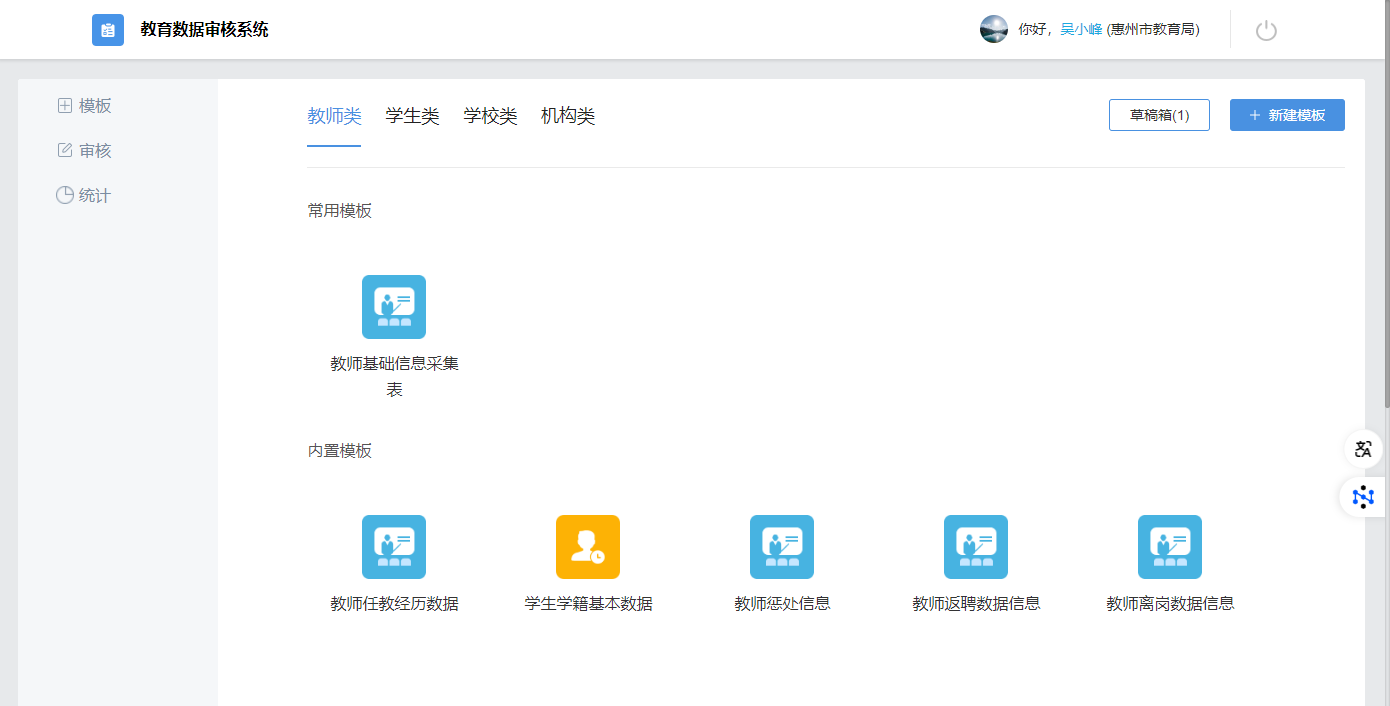Click the 常用模板 section heading
Screen dimensions: 1390x706
[340, 211]
